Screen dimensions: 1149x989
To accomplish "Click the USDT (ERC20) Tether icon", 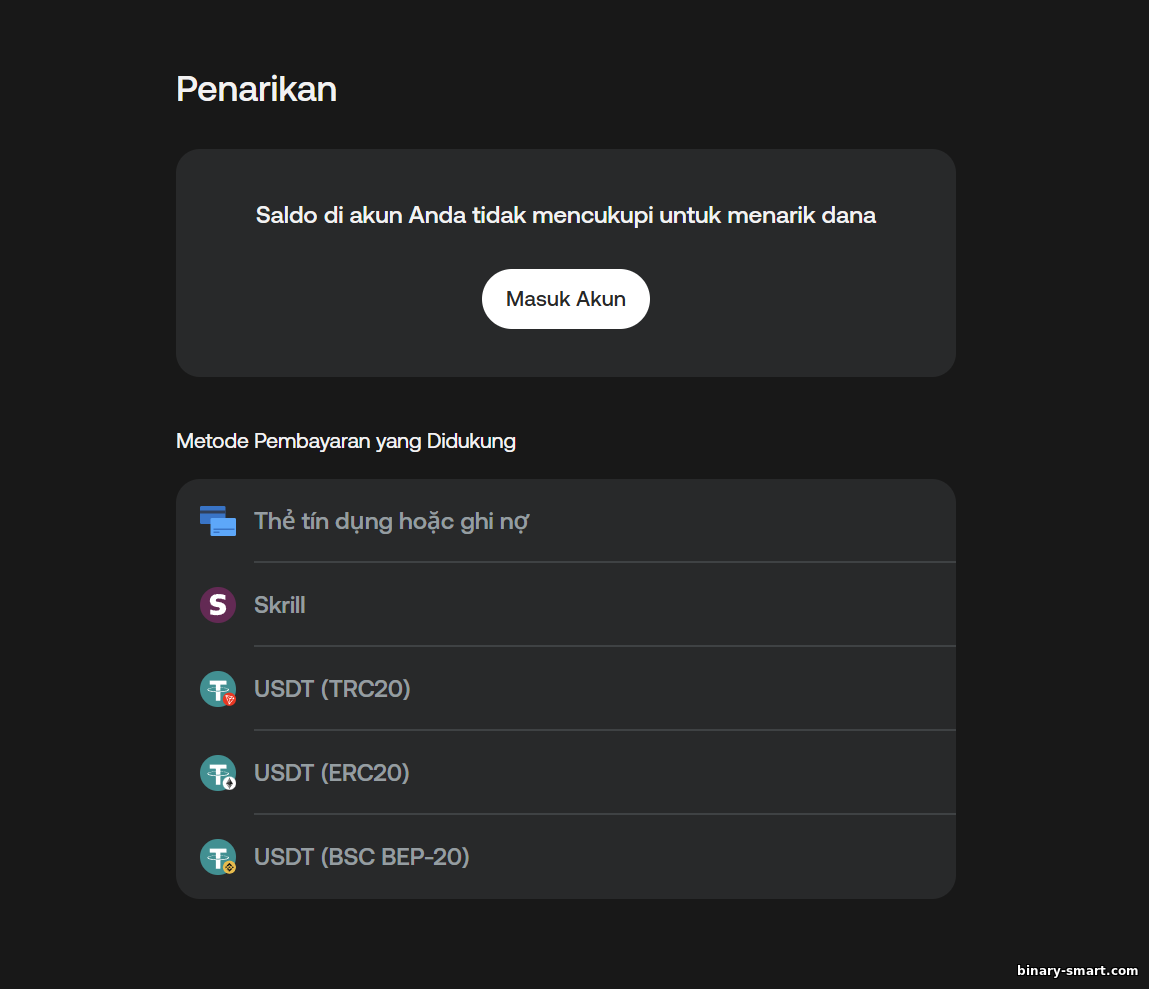I will 216,772.
